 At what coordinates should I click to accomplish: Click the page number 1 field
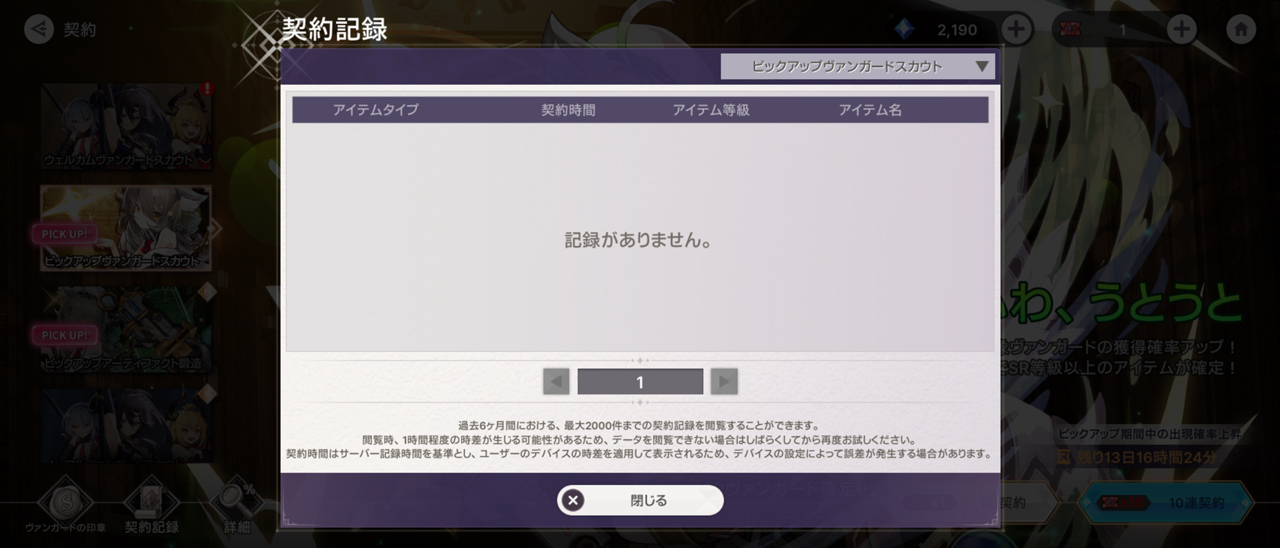coord(640,381)
